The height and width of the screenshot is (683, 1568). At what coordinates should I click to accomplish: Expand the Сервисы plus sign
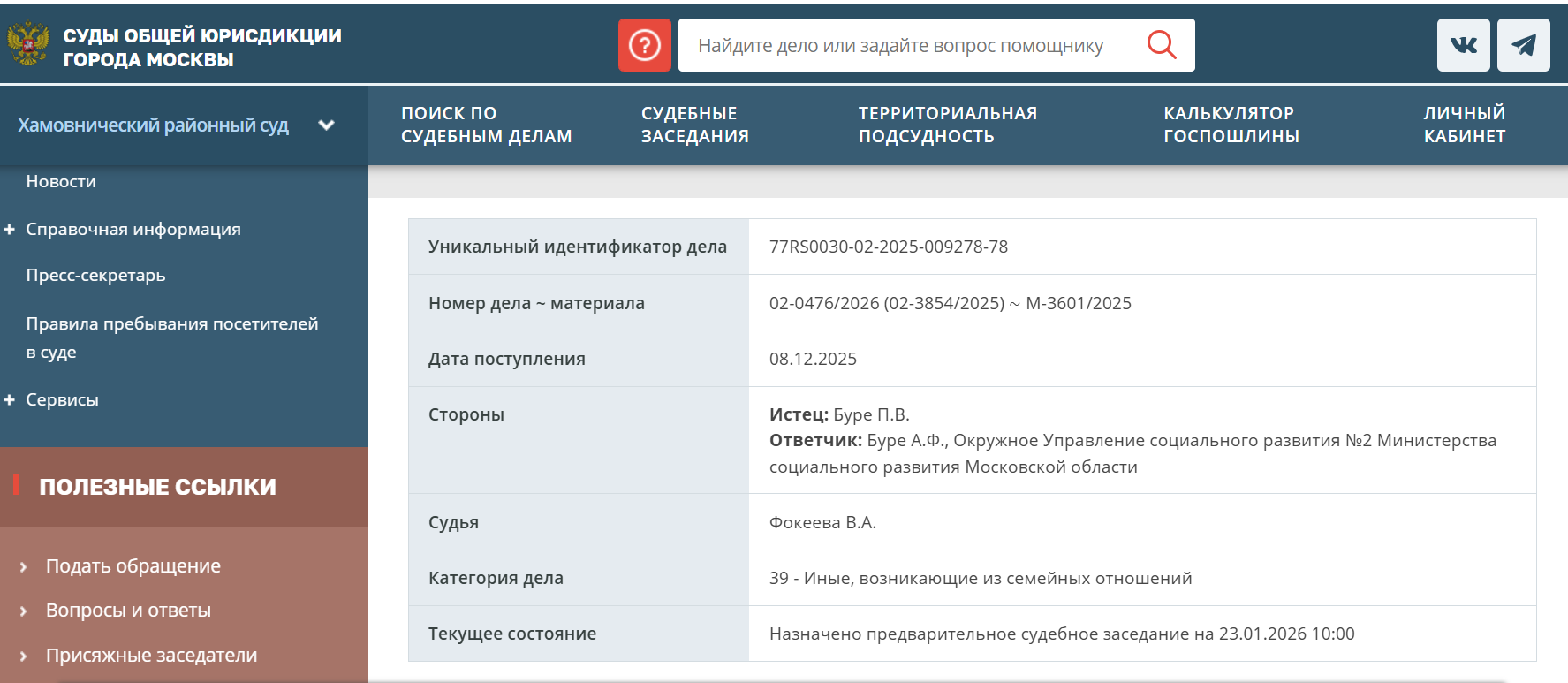[x=9, y=400]
